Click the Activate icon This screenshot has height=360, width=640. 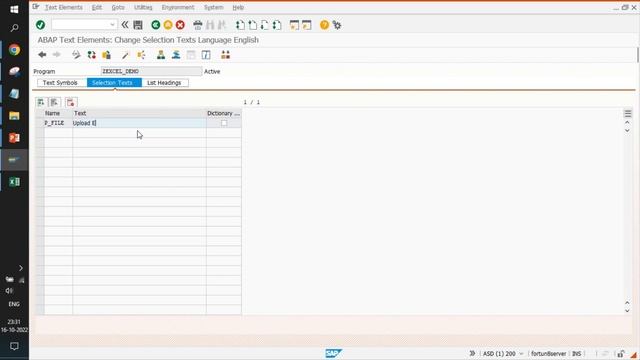pos(141,55)
